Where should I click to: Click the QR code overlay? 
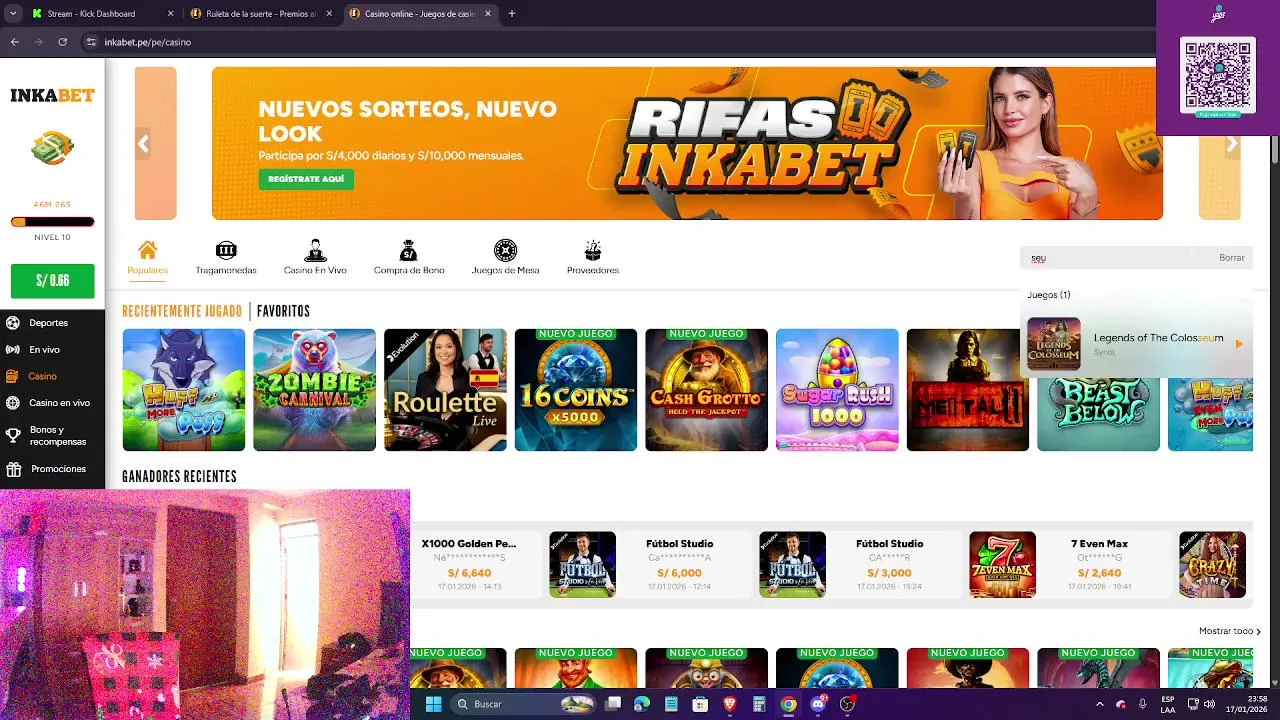tap(1218, 75)
